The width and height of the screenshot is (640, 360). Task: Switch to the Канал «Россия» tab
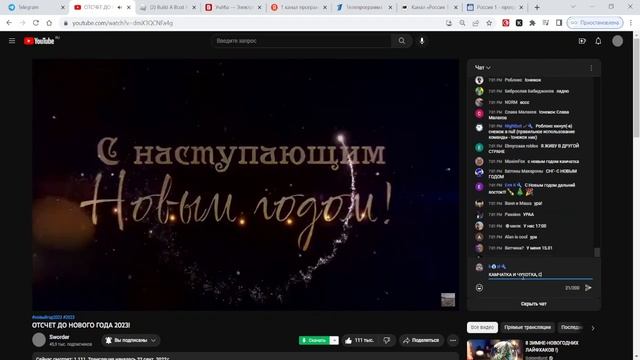429,7
